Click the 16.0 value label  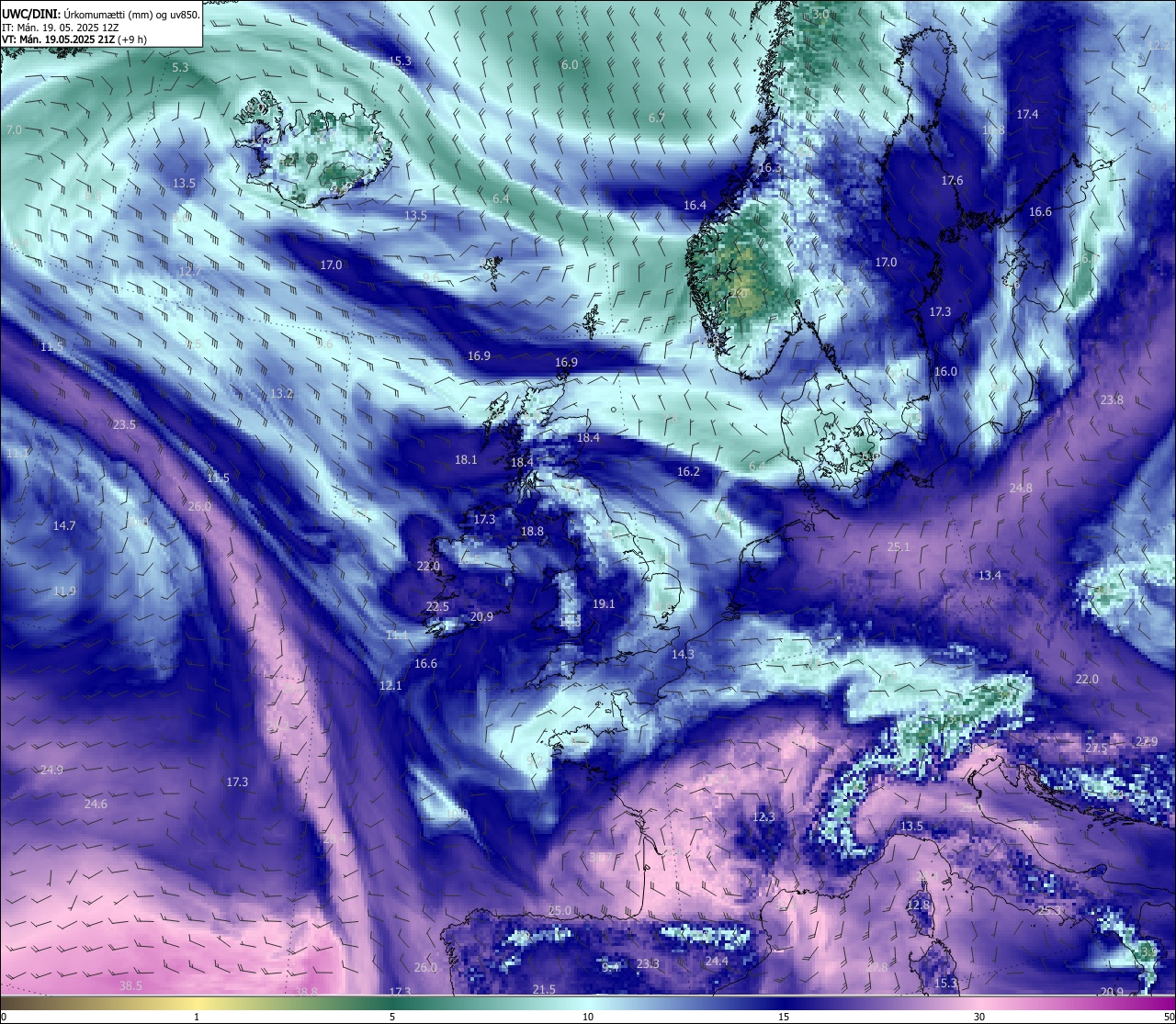945,371
